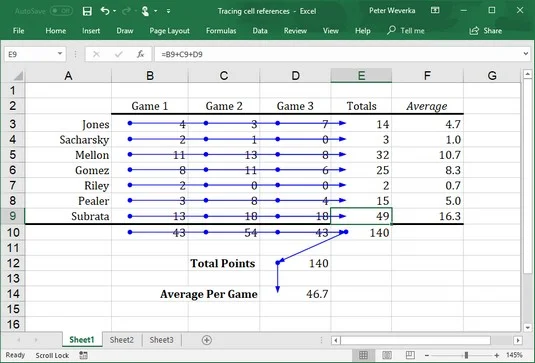Open the Touch/Mouse Mode dropdown arrow
Screen dimensions: 535x363
(156, 11)
